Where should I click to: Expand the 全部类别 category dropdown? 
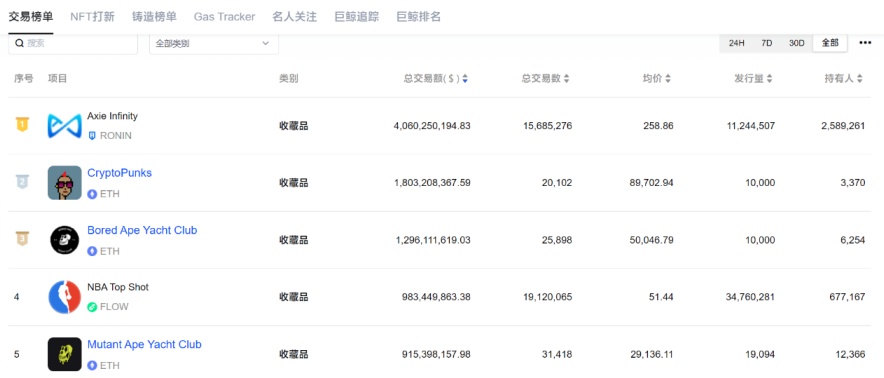214,43
